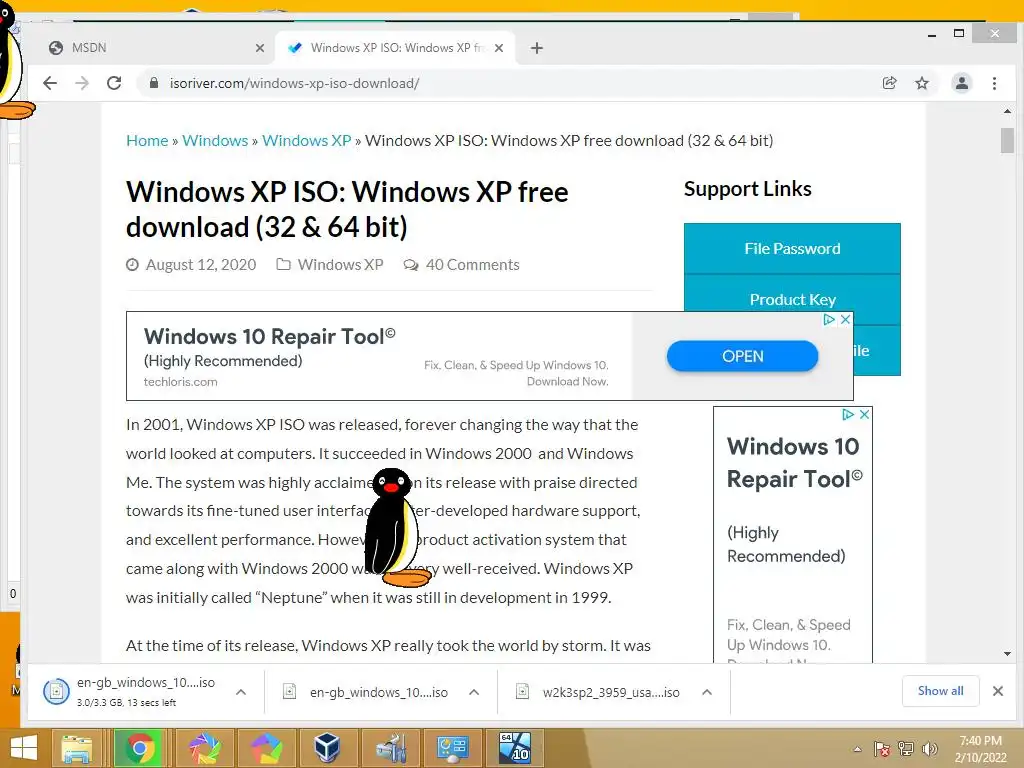Viewport: 1024px width, 768px height.
Task: Open Chrome three-dot menu
Action: point(995,83)
